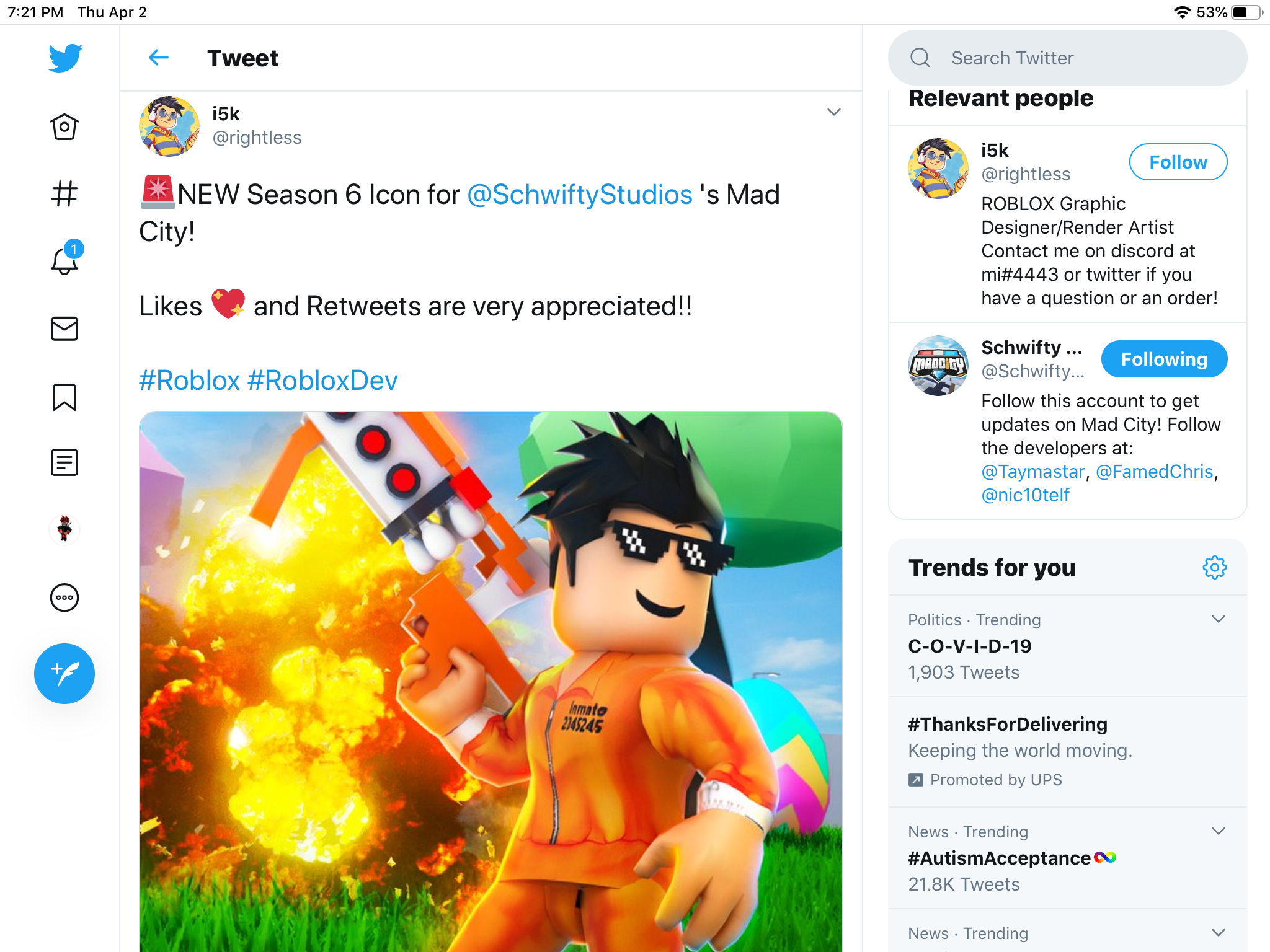Toggle Following for Schwifty Studios
The image size is (1270, 952).
tap(1164, 359)
